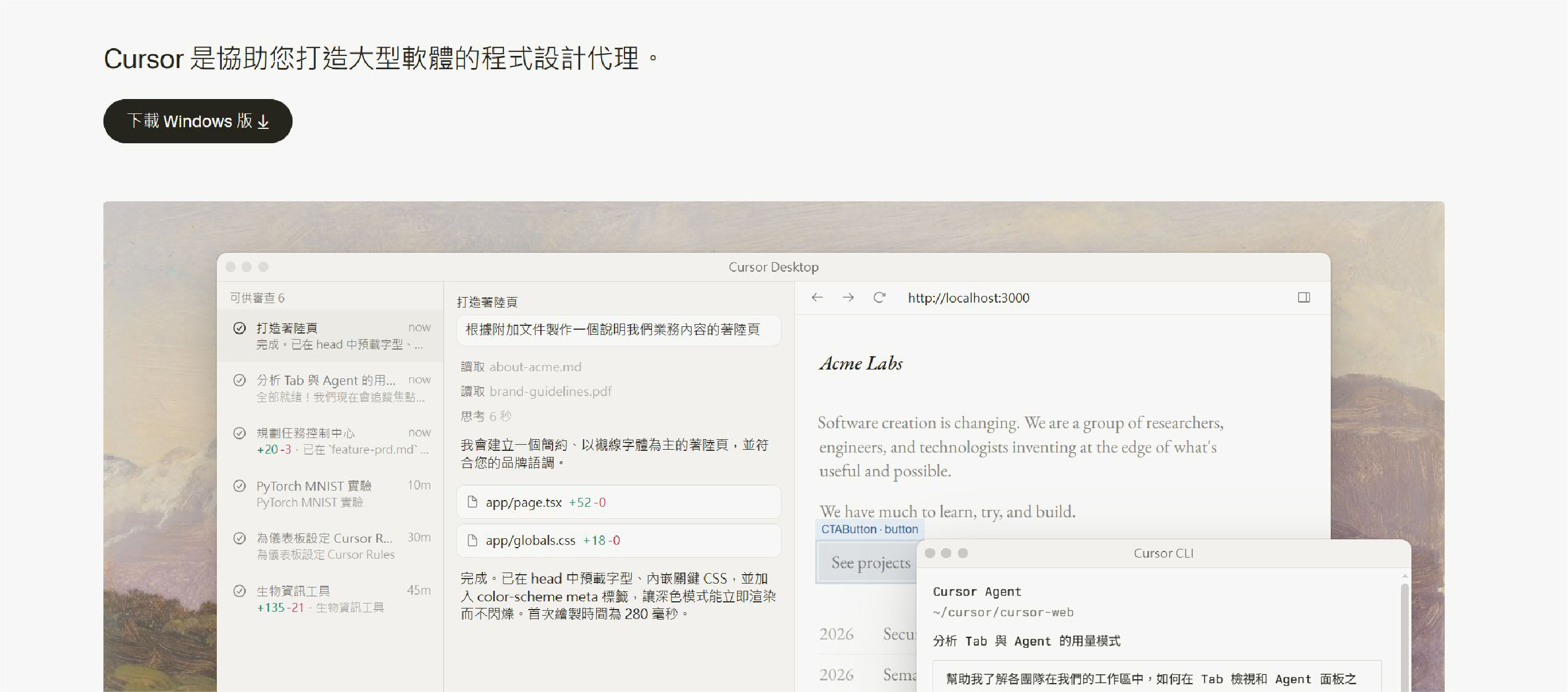Click the 分析 Tab 與 Agent 的用量模式 line in CLI
This screenshot has height=692, width=1568.
coord(1027,641)
